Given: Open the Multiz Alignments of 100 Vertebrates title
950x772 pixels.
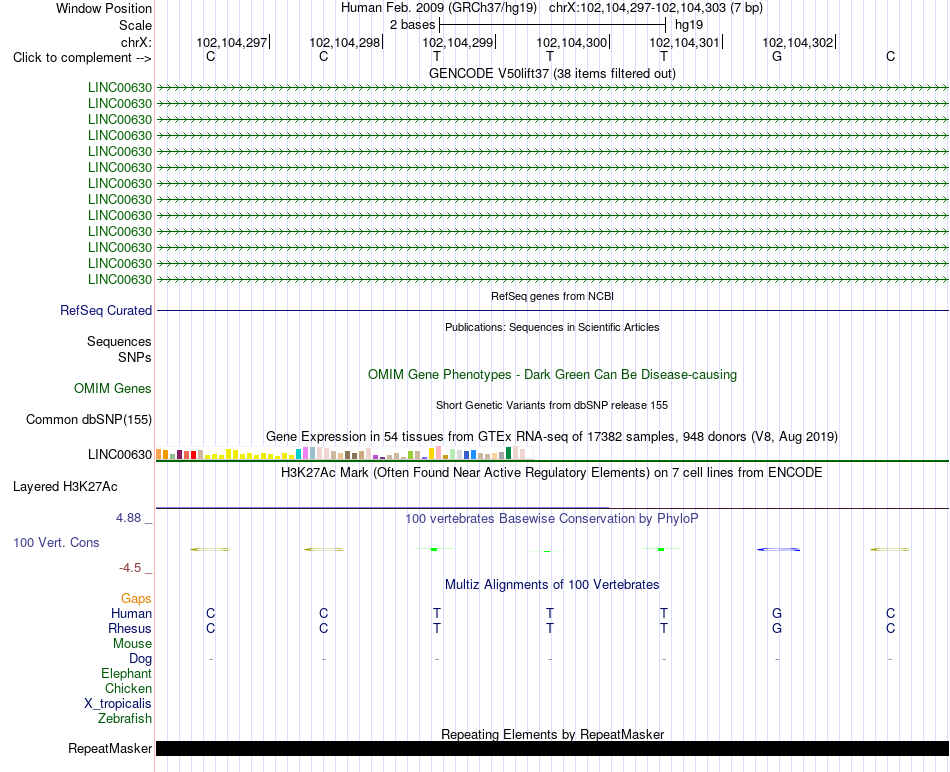Looking at the screenshot, I should pos(552,585).
